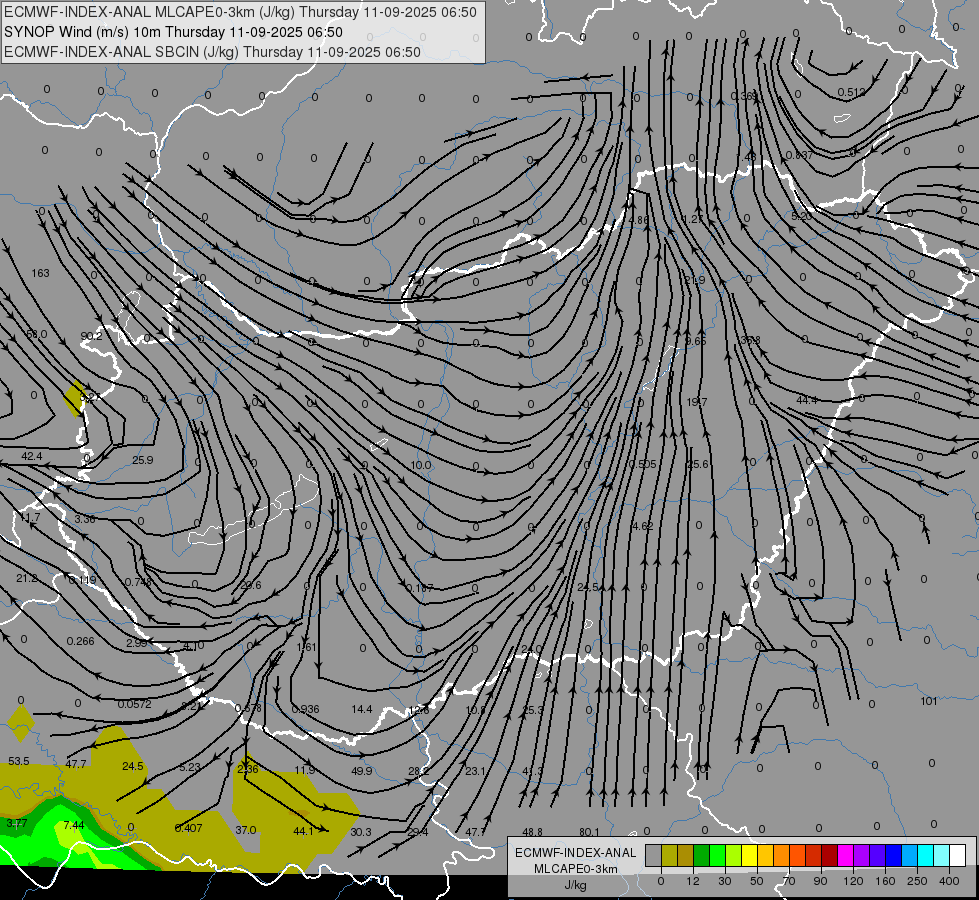Image resolution: width=979 pixels, height=900 pixels.
Task: Click the map value 0.512
Action: coord(851,92)
